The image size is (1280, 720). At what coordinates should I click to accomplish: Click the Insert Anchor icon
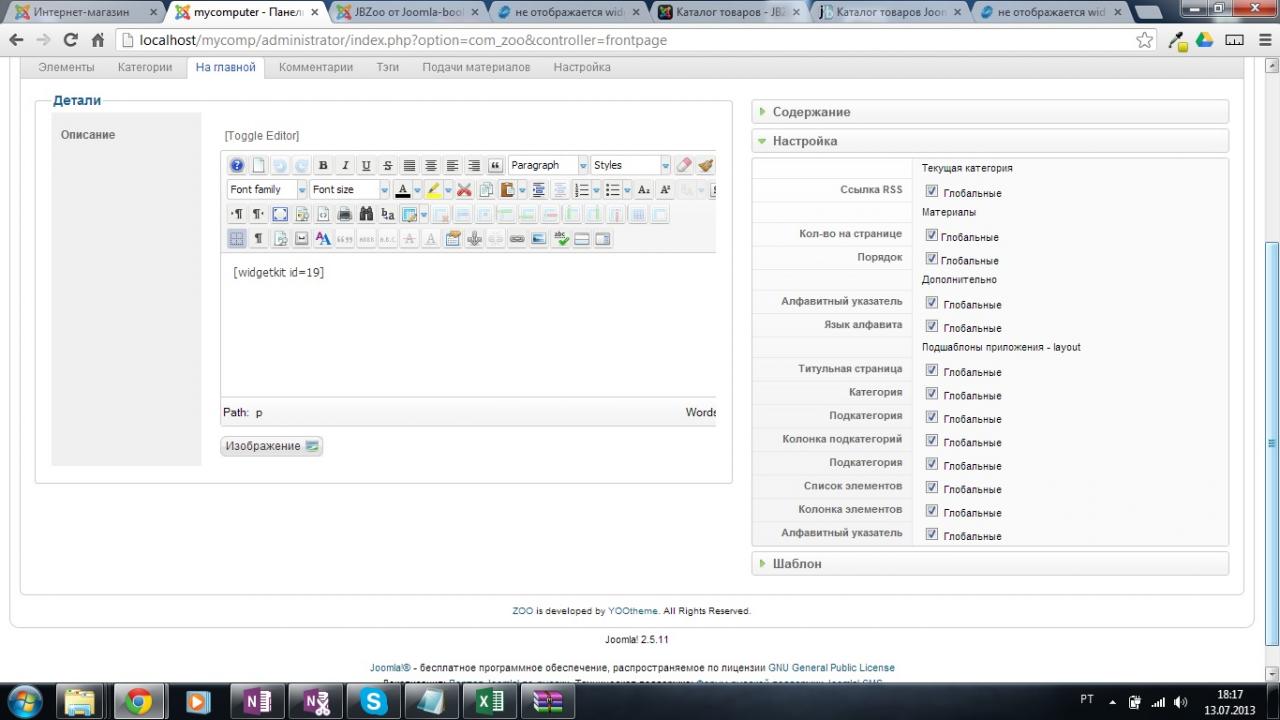point(474,239)
